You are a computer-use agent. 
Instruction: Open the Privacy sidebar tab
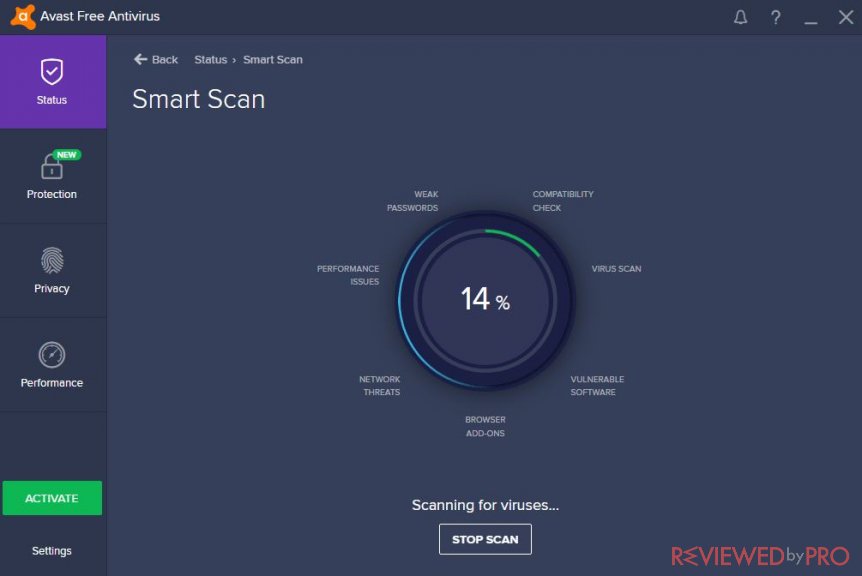[53, 270]
